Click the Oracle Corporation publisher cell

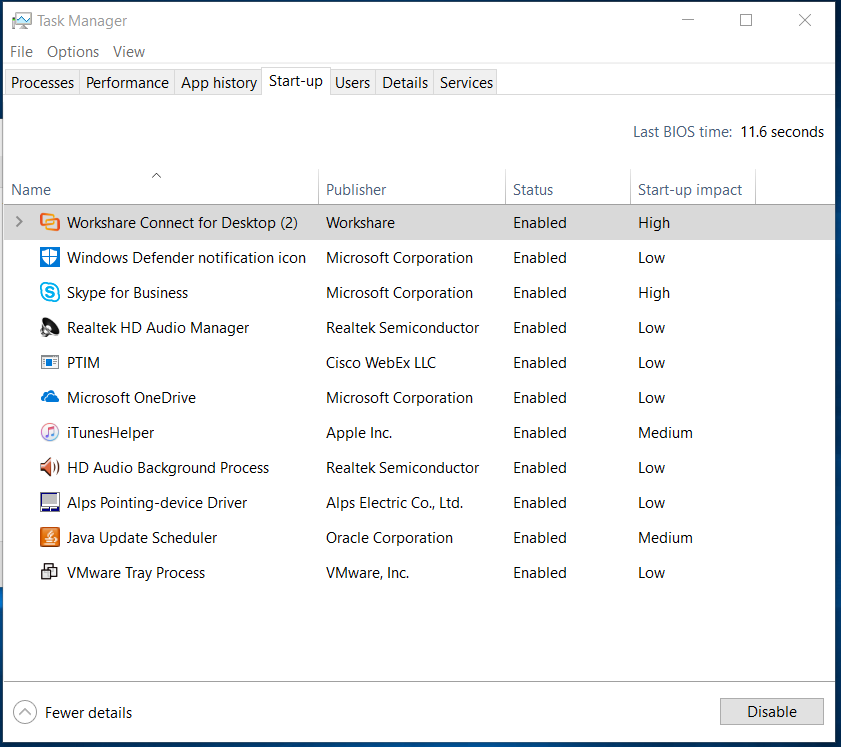389,537
